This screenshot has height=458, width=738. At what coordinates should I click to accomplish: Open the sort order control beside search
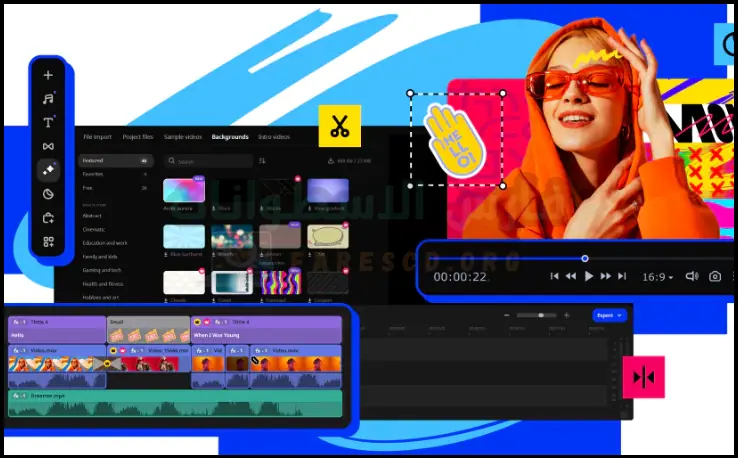tap(263, 160)
